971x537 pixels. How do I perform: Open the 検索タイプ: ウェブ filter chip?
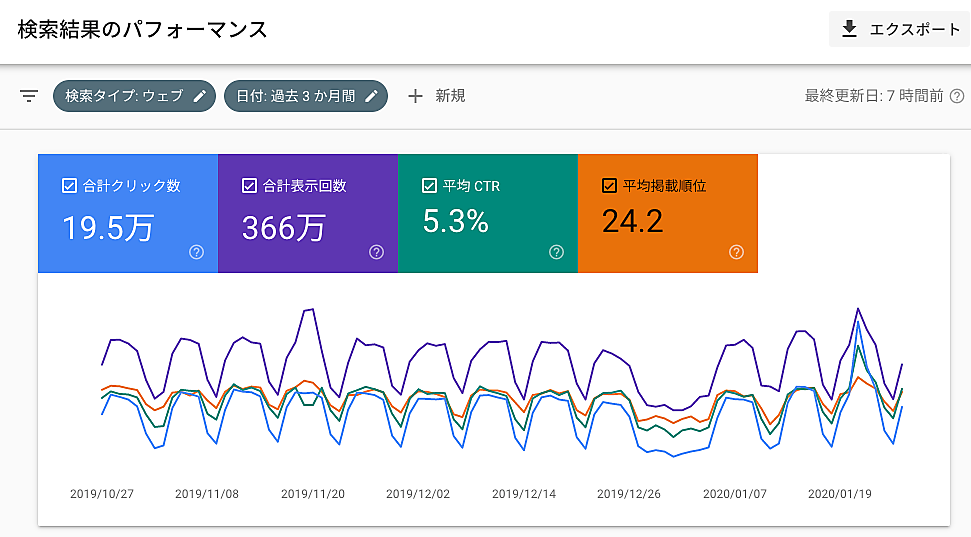tap(124, 96)
